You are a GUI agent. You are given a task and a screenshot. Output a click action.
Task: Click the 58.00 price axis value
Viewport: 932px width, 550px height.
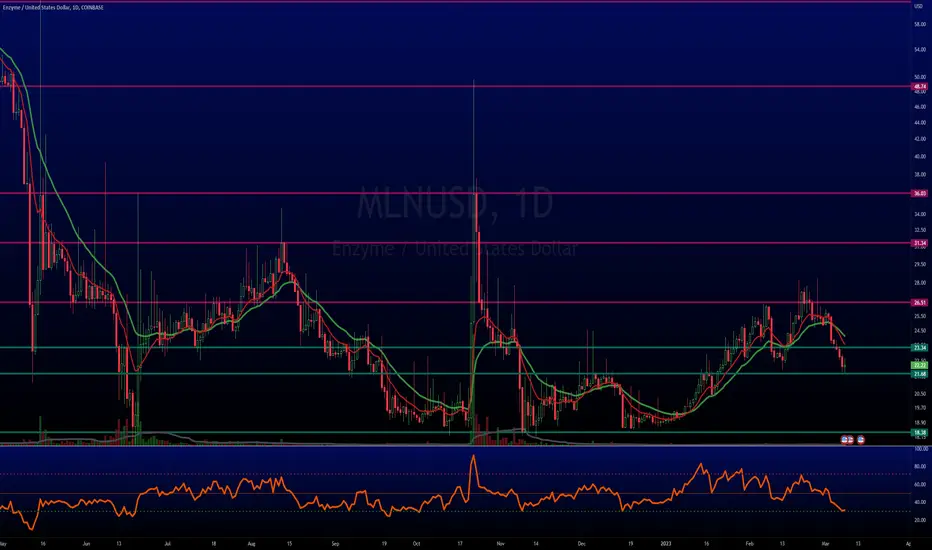point(920,24)
